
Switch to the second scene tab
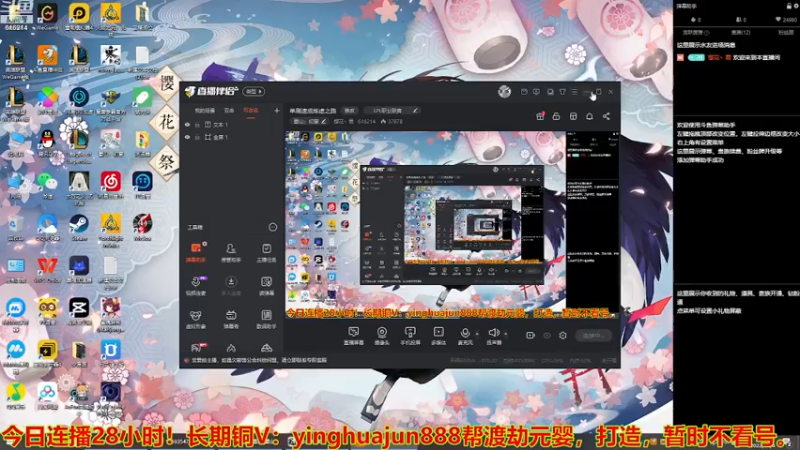[x=229, y=110]
